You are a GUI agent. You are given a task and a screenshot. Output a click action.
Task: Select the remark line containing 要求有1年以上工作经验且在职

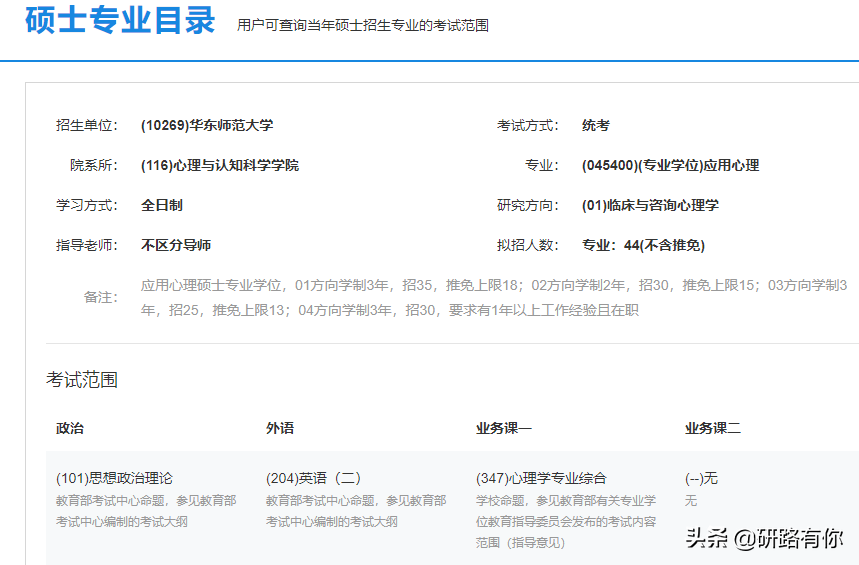coord(390,311)
